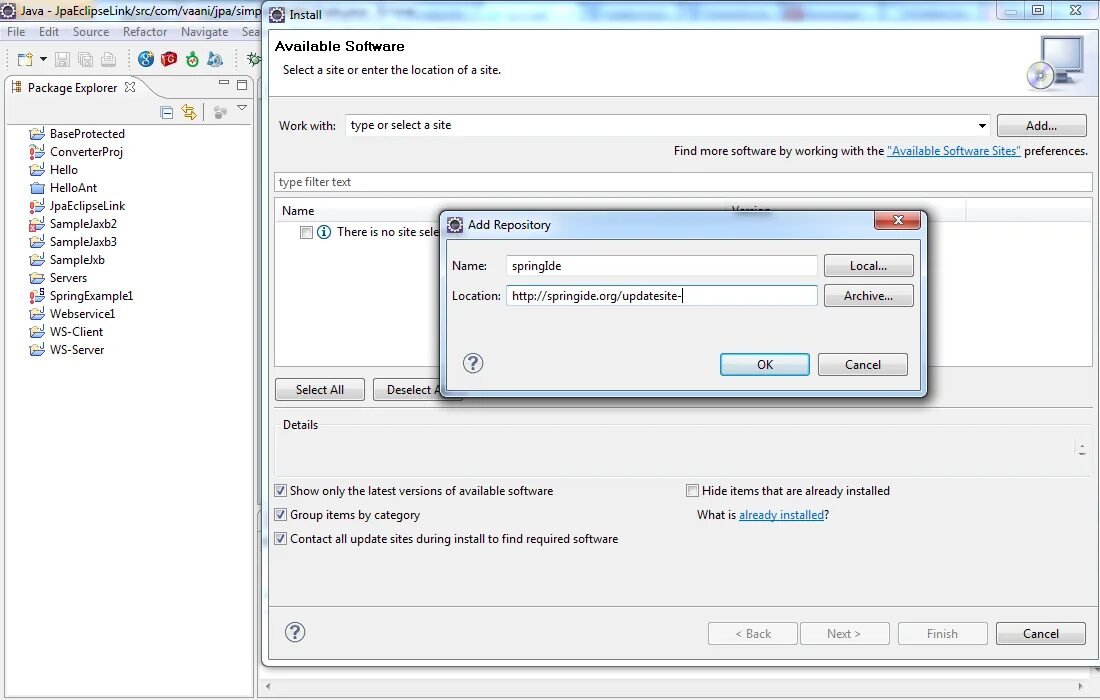Click the Details area scroll stepper

1082,449
